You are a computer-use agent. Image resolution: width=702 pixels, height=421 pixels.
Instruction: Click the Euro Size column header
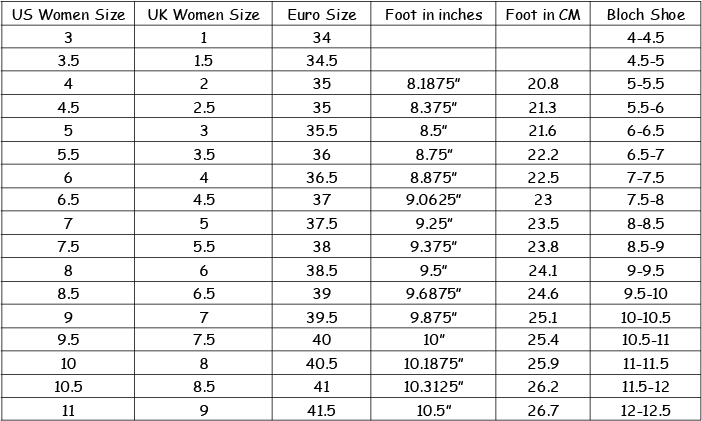(321, 14)
